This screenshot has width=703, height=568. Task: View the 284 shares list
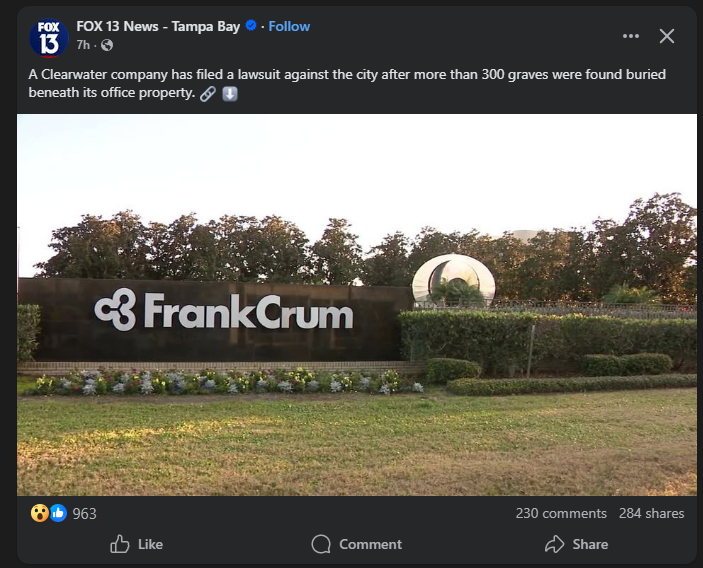point(651,513)
